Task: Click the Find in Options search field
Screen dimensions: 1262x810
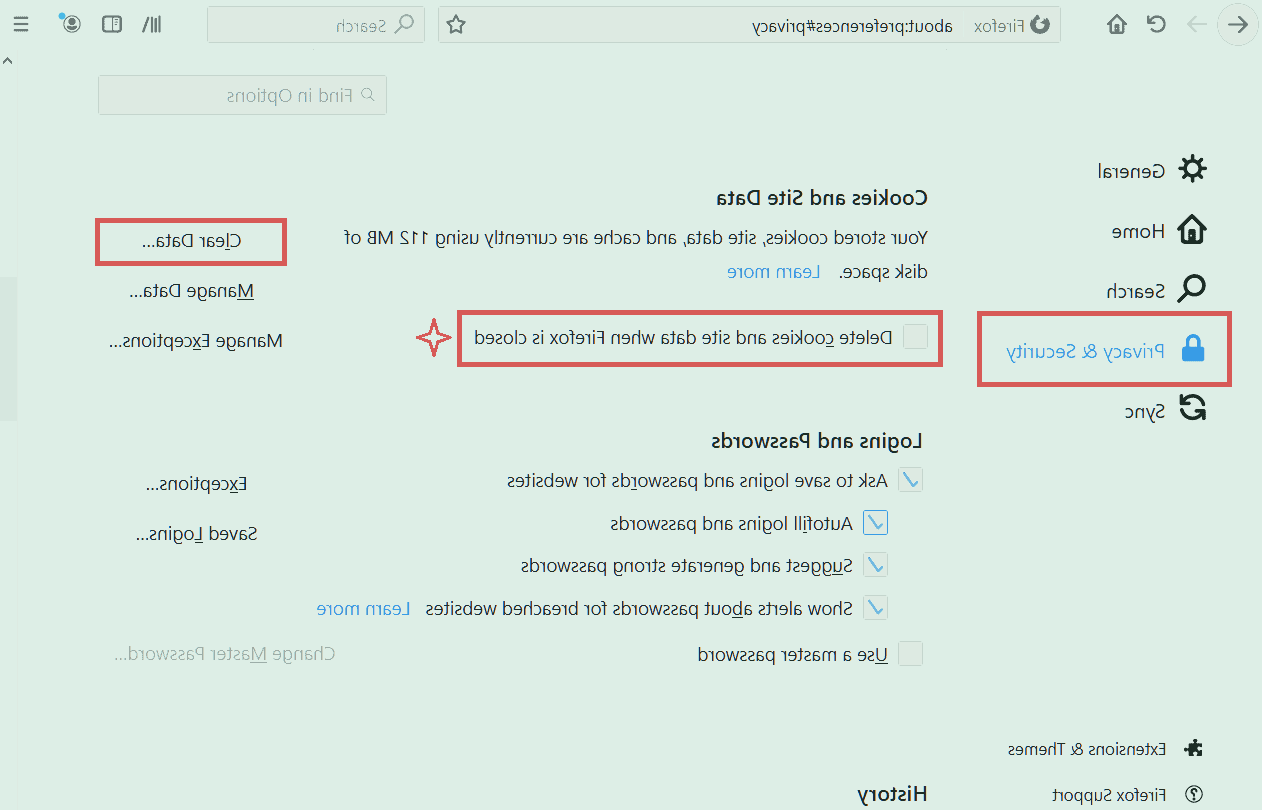Action: 242,96
